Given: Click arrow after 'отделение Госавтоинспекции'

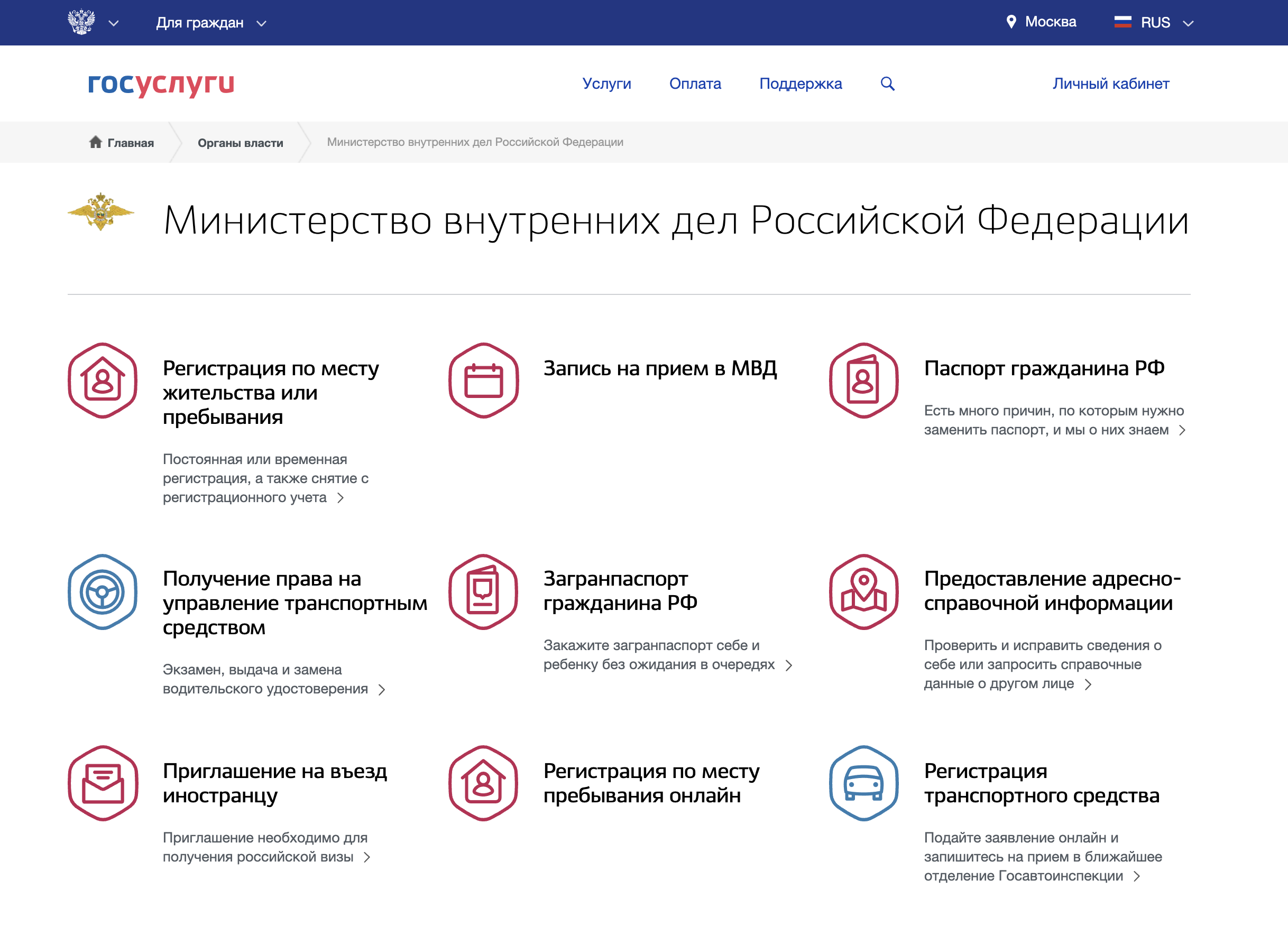Looking at the screenshot, I should tap(1137, 877).
